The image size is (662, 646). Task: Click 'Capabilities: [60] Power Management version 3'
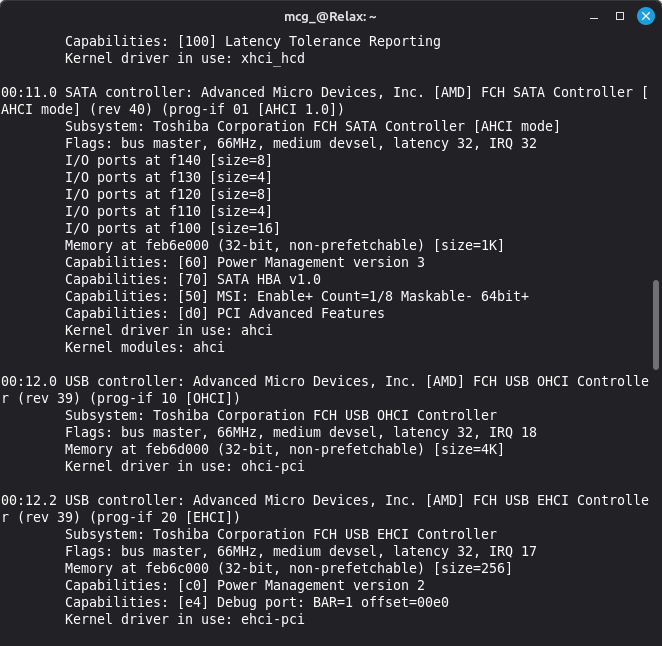(x=245, y=263)
